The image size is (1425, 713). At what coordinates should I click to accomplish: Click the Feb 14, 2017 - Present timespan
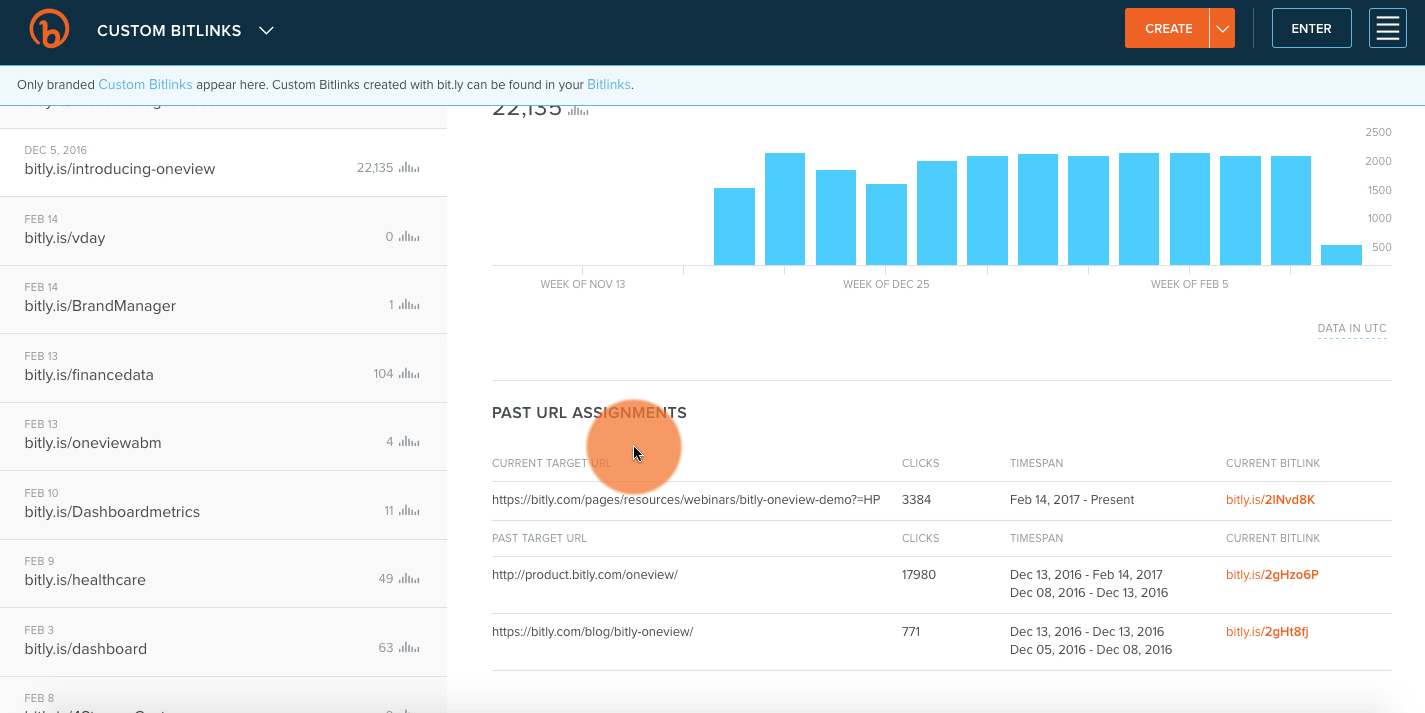tap(1072, 500)
